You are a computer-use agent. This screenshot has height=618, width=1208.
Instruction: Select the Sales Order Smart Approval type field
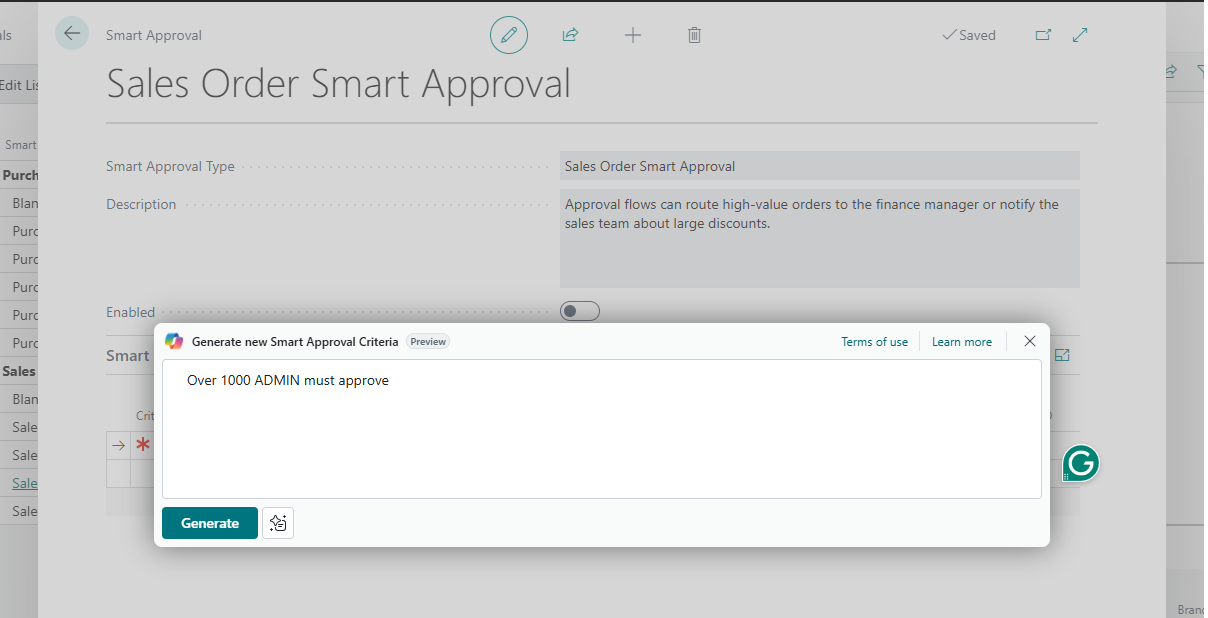[x=820, y=165]
